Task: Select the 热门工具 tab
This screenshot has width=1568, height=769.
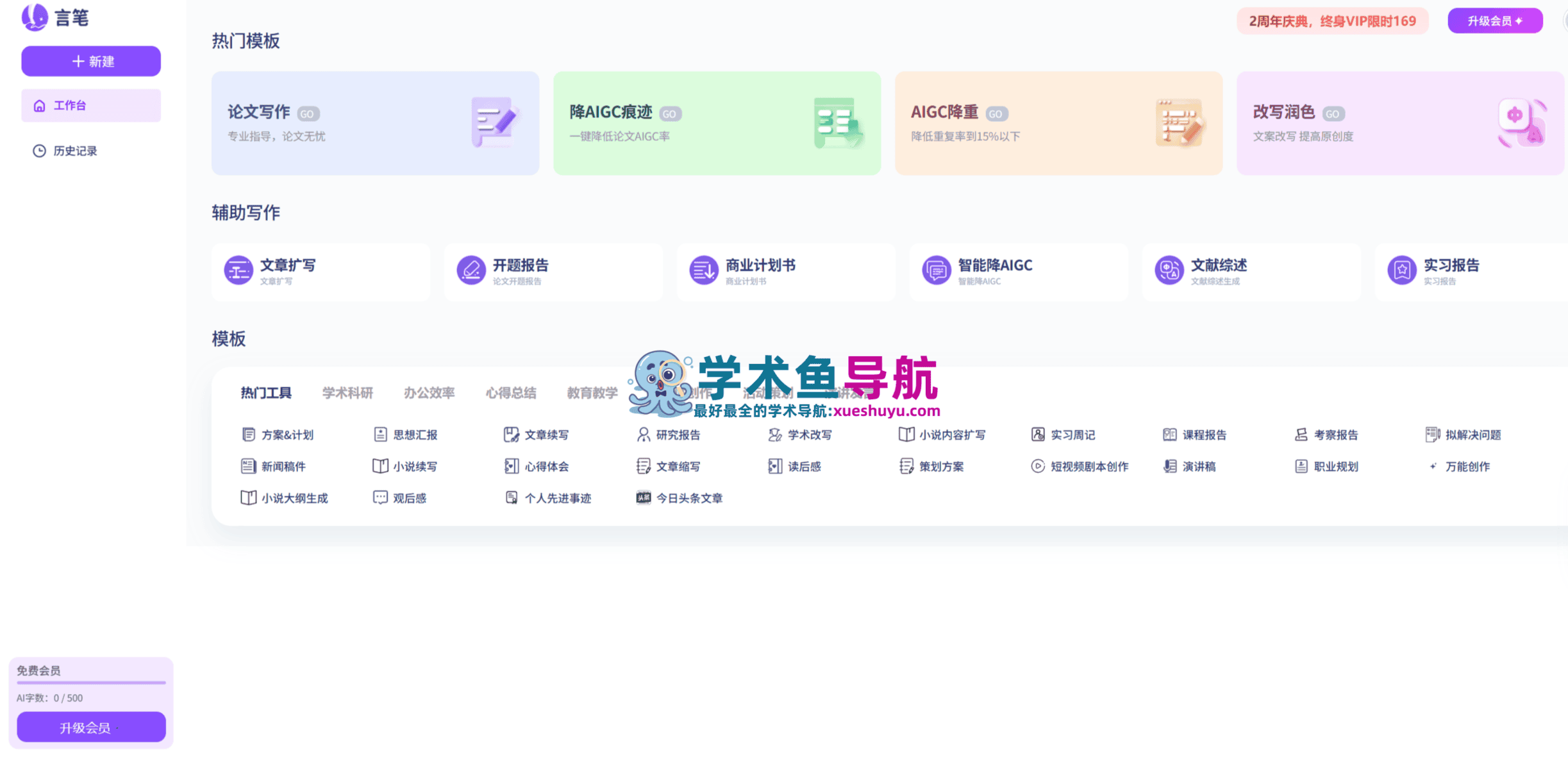Action: tap(266, 393)
